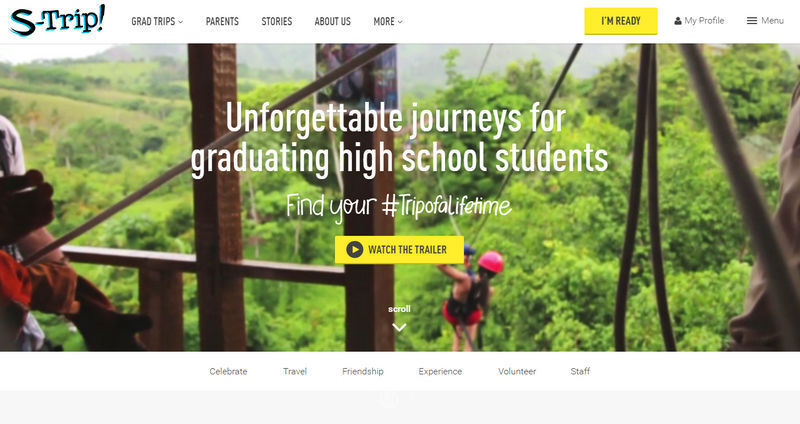This screenshot has height=424, width=800.
Task: Click the S-Trip! logo
Action: click(x=57, y=20)
